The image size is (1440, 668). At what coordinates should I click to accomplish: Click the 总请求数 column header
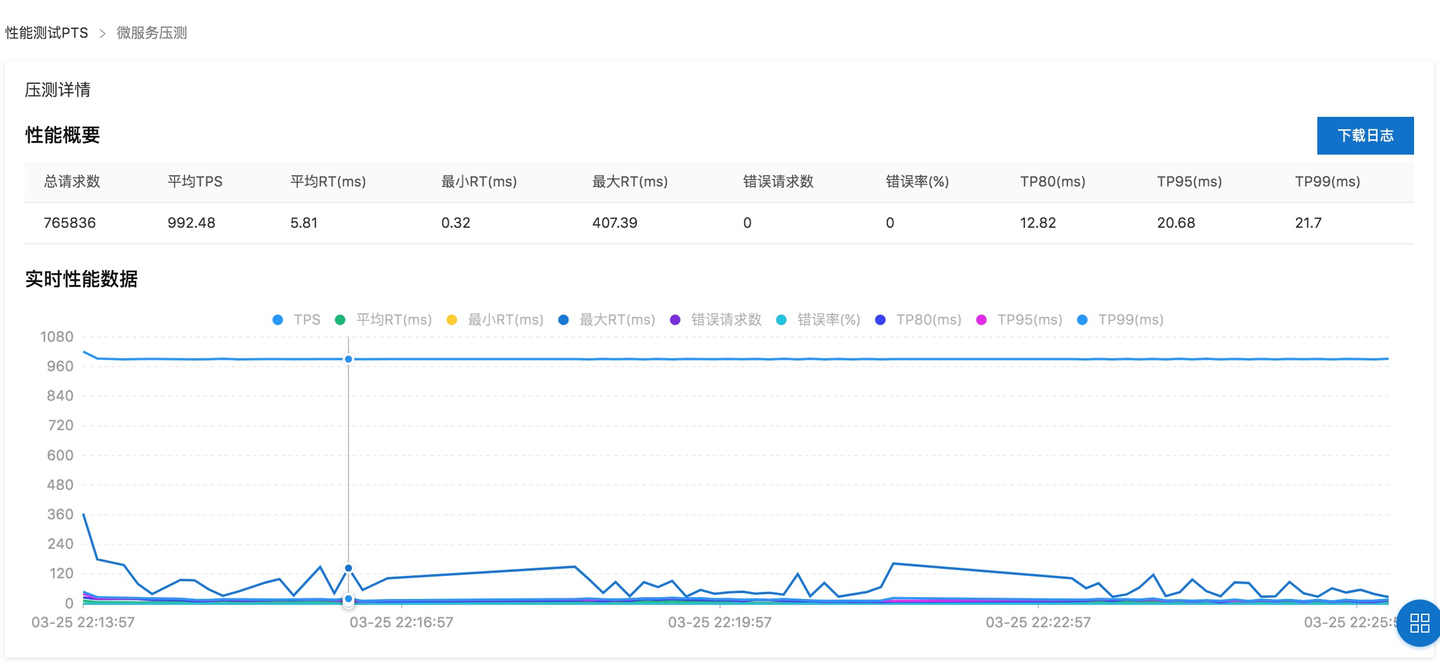point(72,181)
